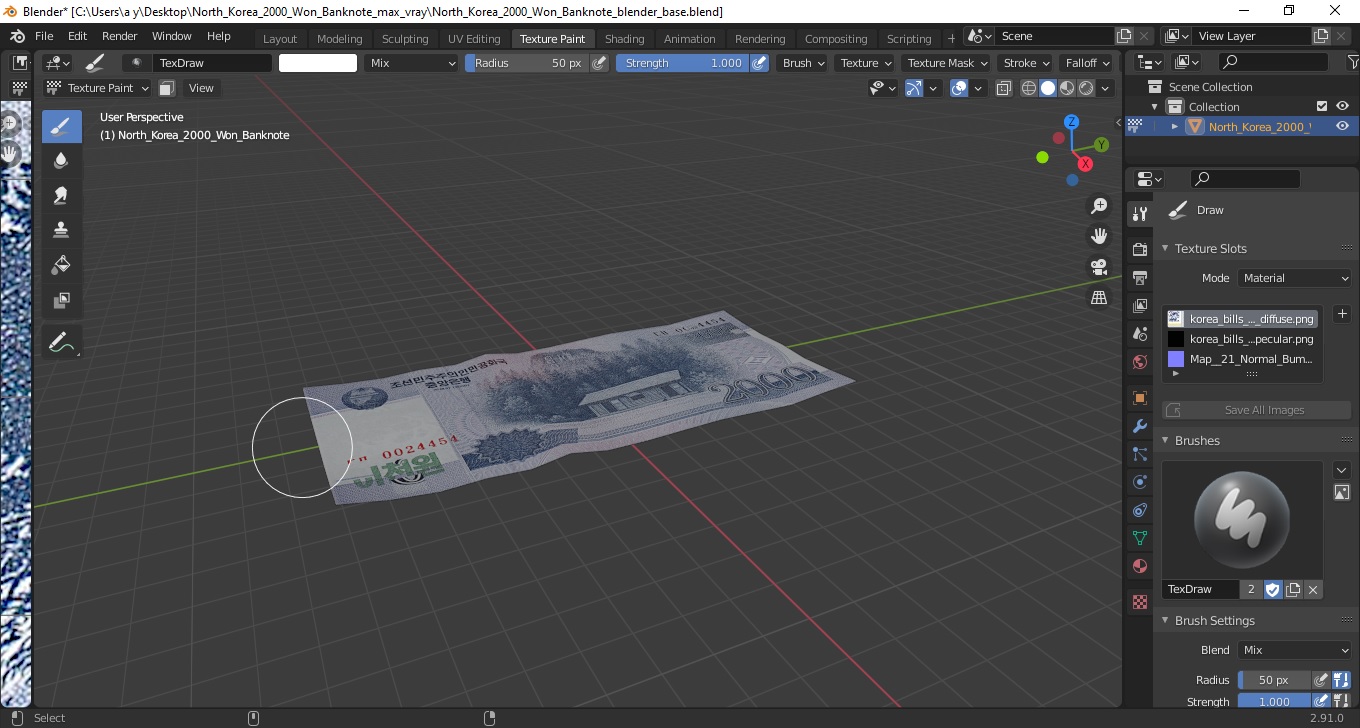The width and height of the screenshot is (1360, 728).
Task: Switch to the UV Editing workspace tab
Action: (474, 39)
